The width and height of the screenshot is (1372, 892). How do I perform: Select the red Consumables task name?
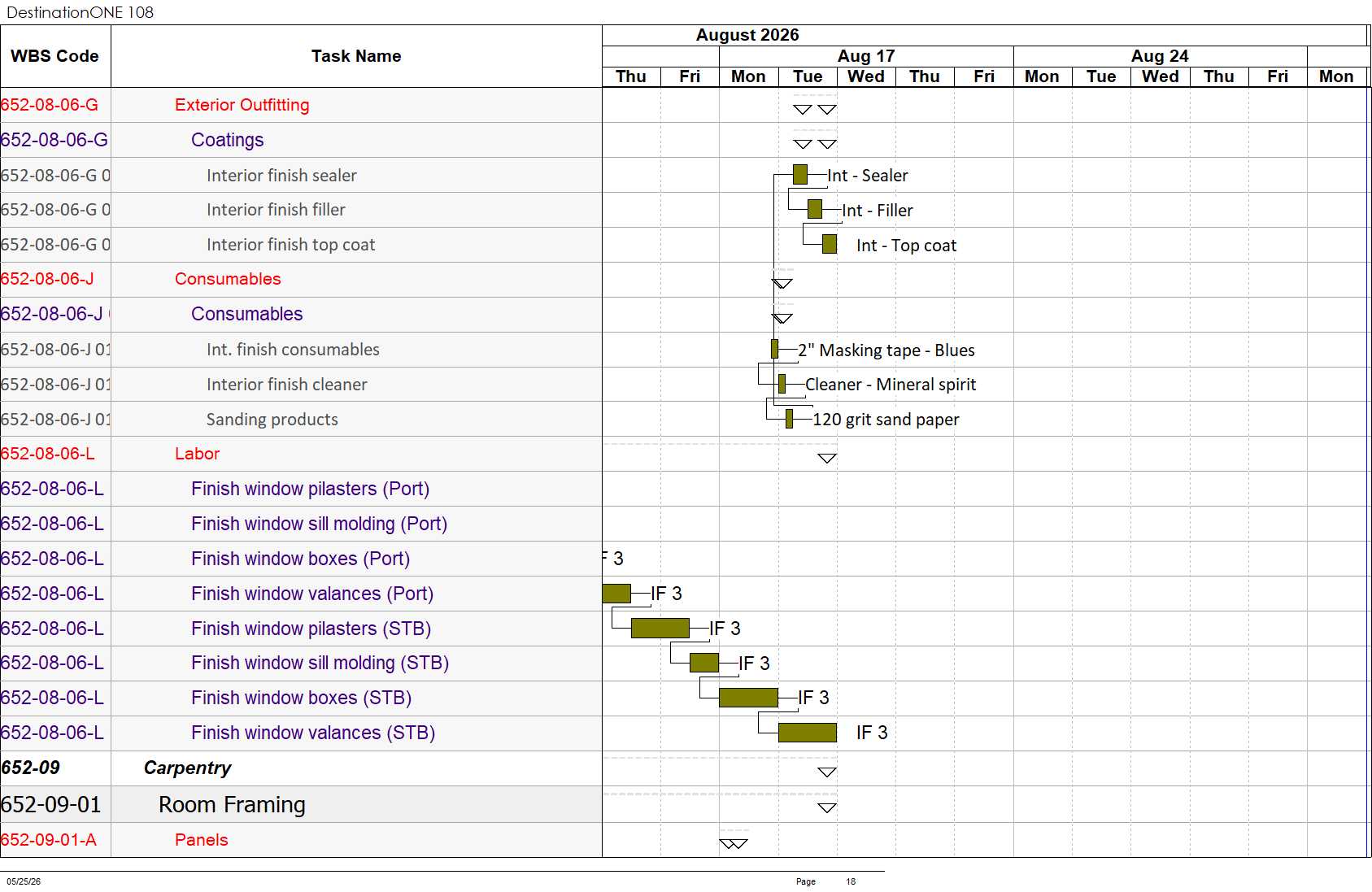228,279
